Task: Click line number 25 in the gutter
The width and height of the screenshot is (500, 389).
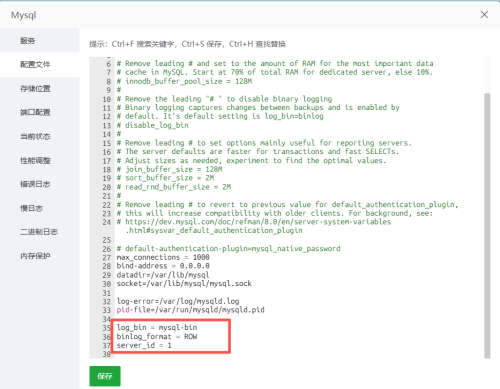Action: [106, 240]
